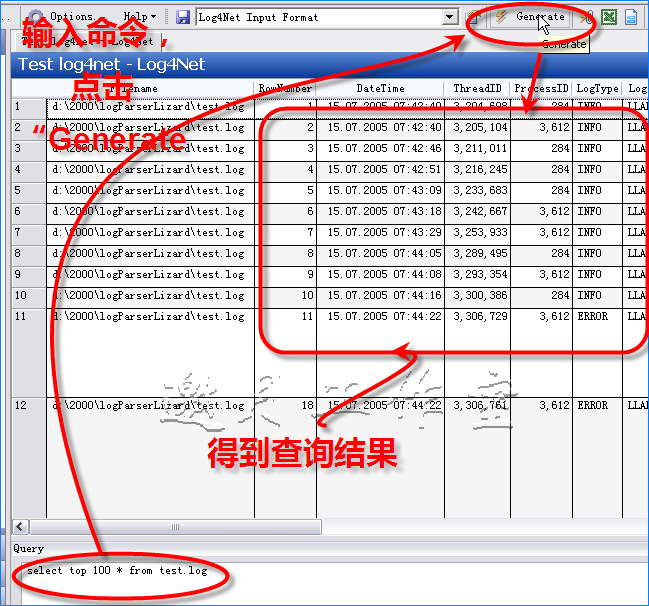Viewport: 649px width, 606px height.
Task: Select row header 10
Action: (x=29, y=296)
